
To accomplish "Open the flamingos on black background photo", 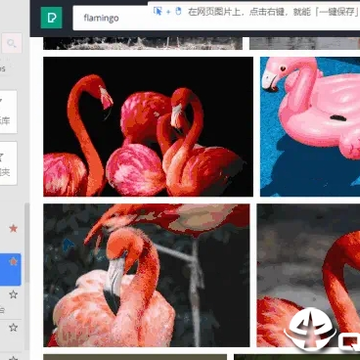I will [x=148, y=127].
